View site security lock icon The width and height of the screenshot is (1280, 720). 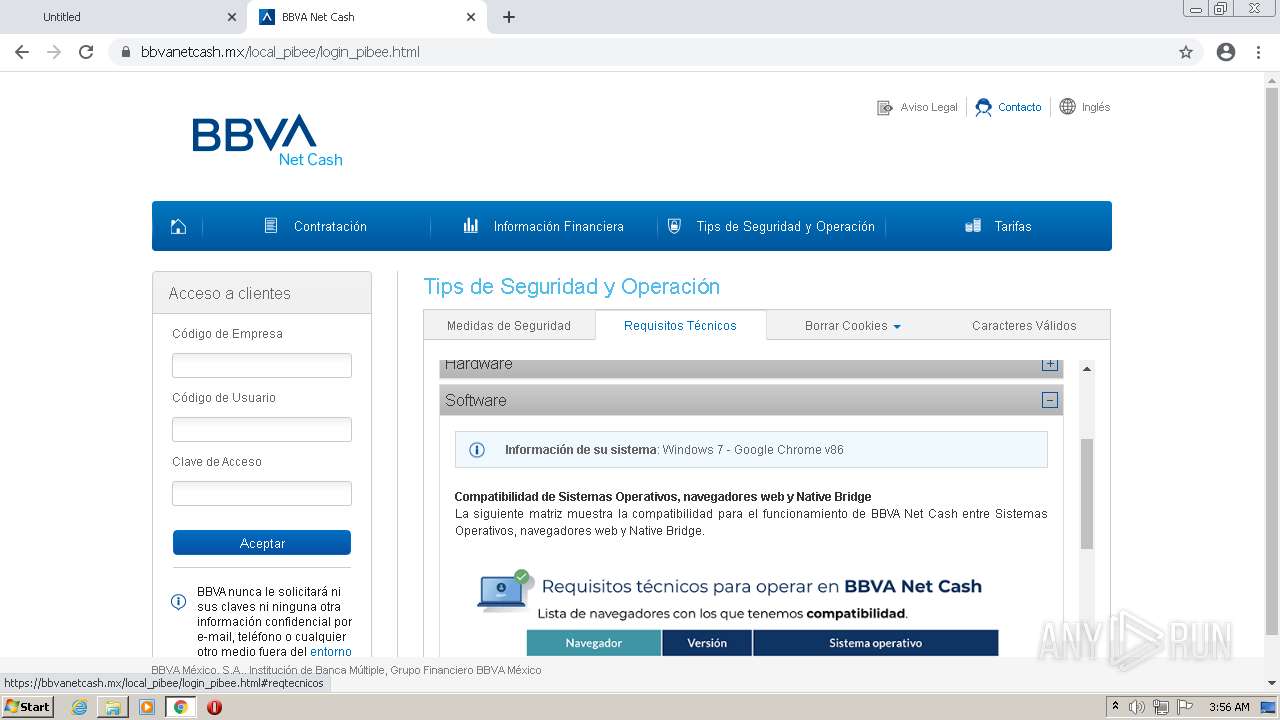click(x=126, y=52)
